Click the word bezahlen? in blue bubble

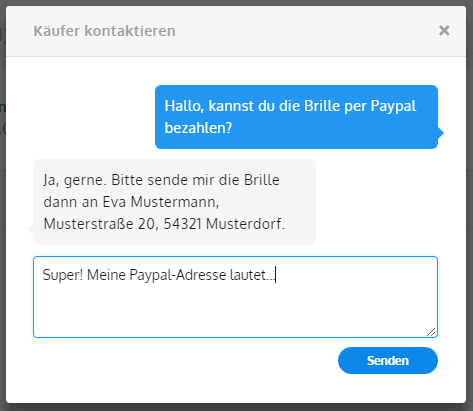tap(198, 128)
